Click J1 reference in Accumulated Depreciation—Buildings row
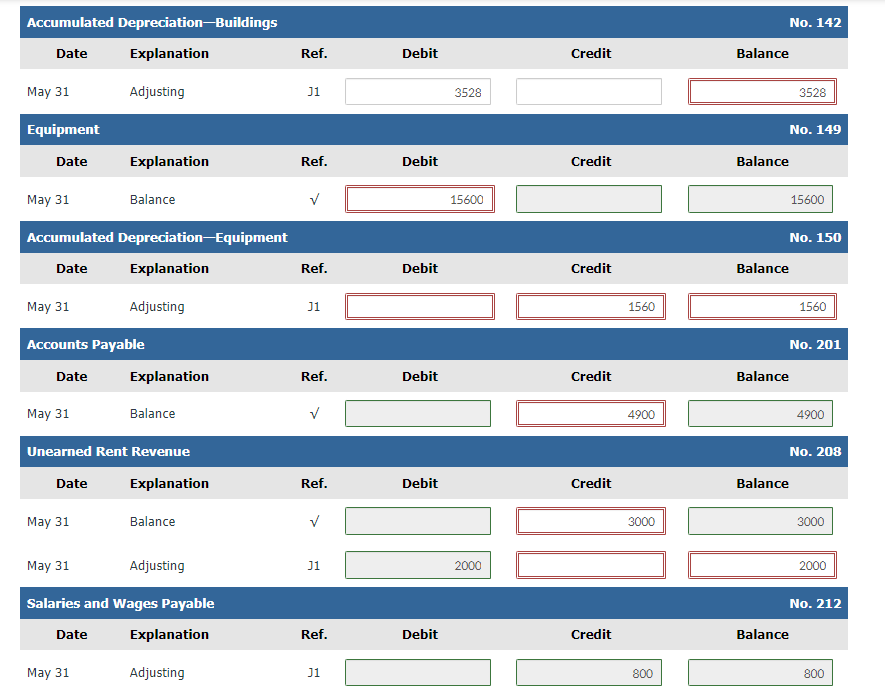The height and width of the screenshot is (694, 885). click(314, 91)
